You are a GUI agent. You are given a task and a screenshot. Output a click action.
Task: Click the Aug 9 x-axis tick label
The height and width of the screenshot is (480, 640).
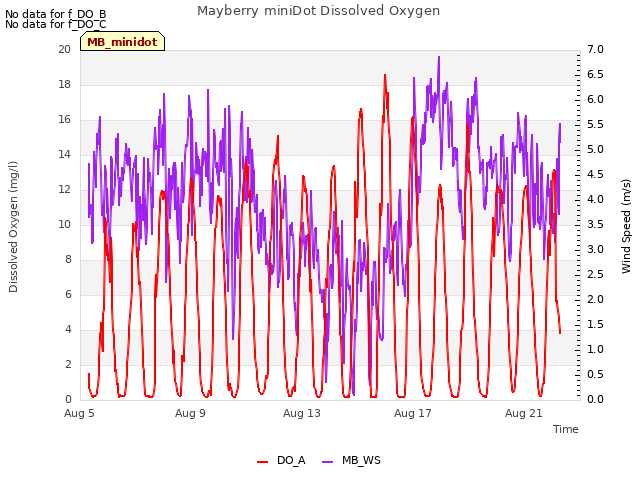[190, 413]
